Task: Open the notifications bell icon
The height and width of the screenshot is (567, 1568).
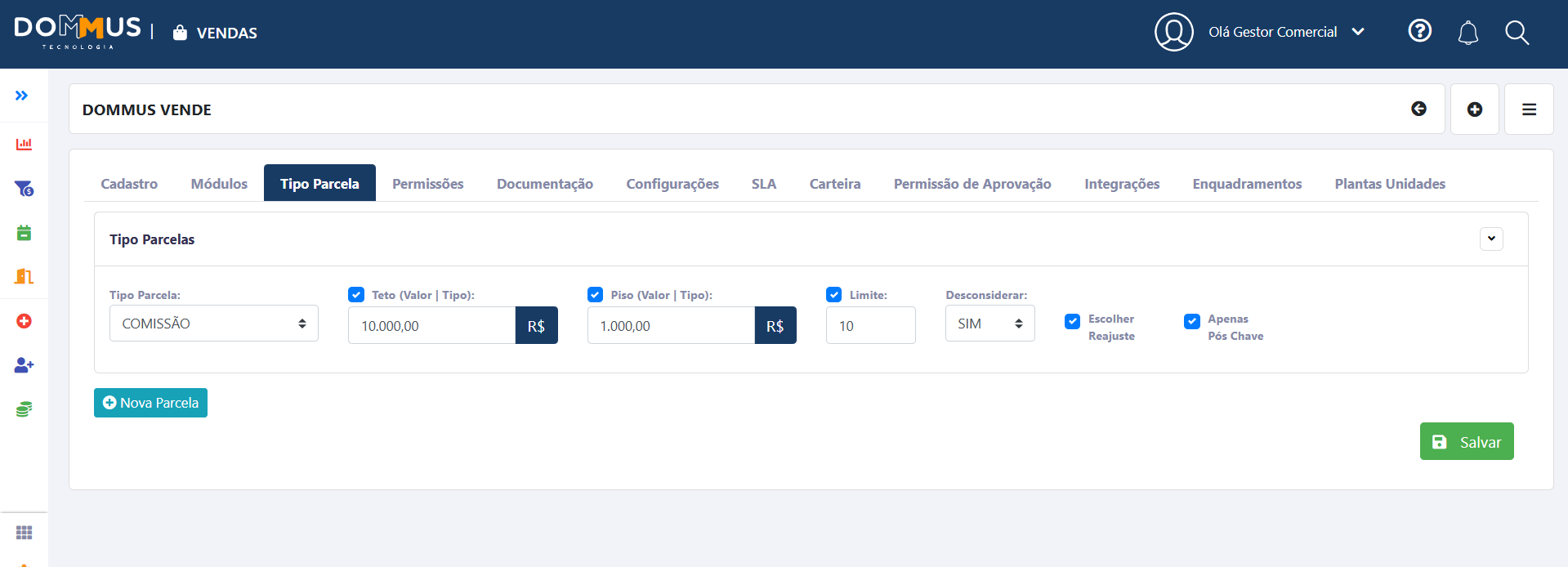Action: click(1467, 33)
